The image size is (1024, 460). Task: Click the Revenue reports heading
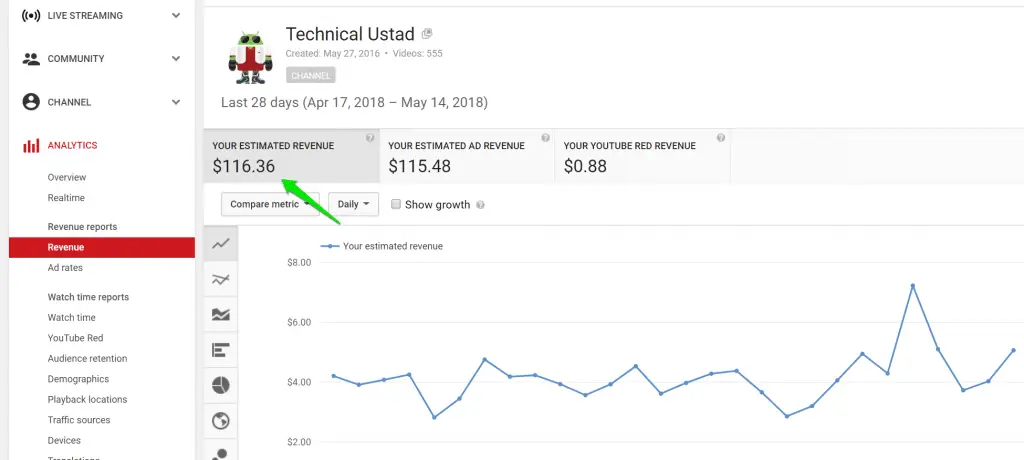(x=82, y=227)
